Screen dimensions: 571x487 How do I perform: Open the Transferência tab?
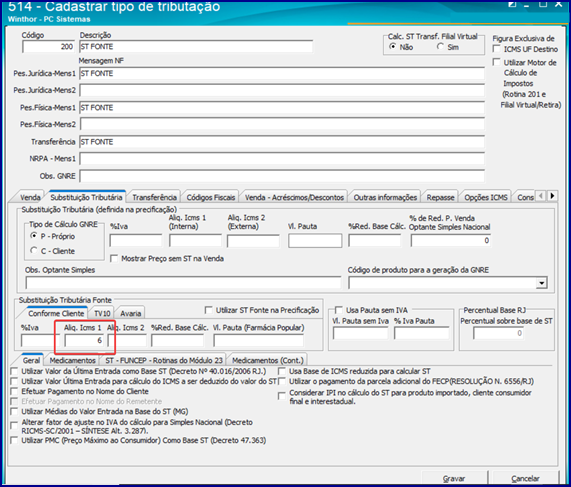coord(154,197)
